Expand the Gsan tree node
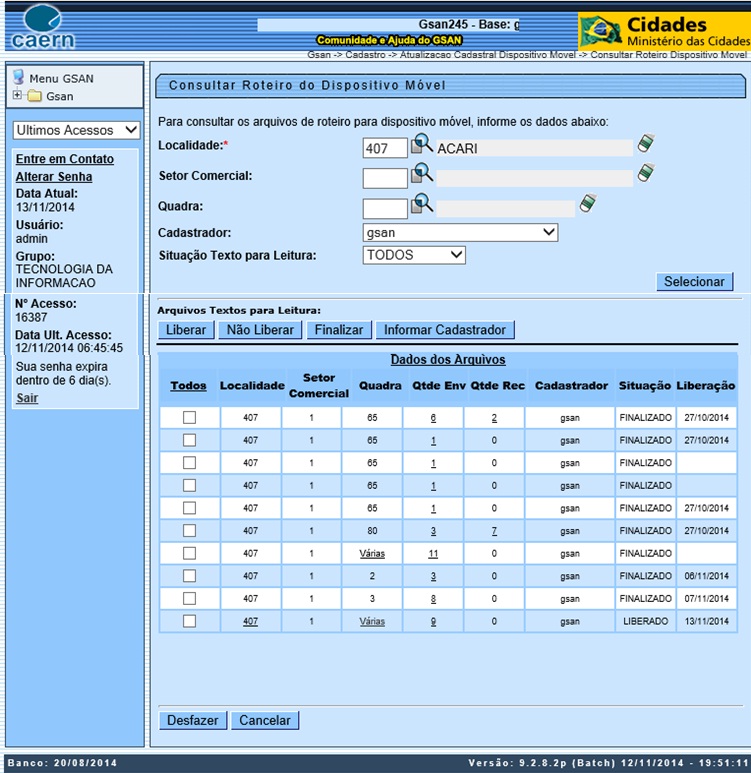Viewport: 751px width, 773px height. (x=17, y=96)
